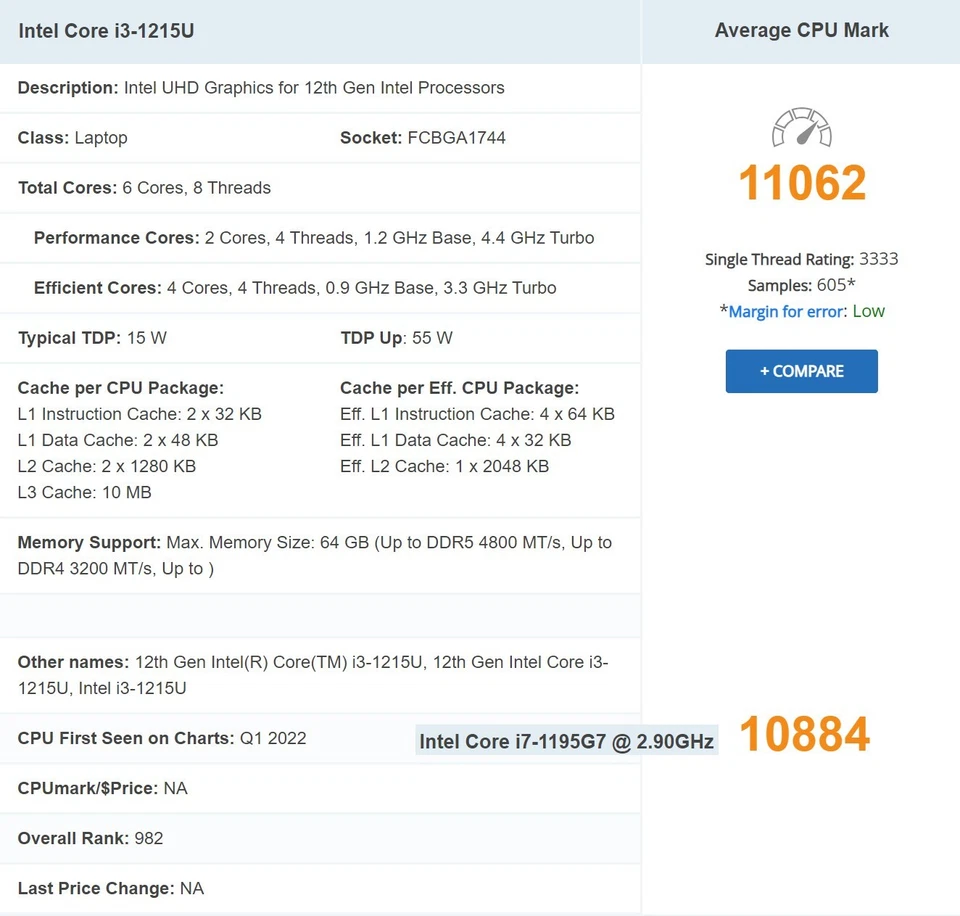Select the Average CPU Mark header
The width and height of the screenshot is (960, 916).
click(801, 30)
